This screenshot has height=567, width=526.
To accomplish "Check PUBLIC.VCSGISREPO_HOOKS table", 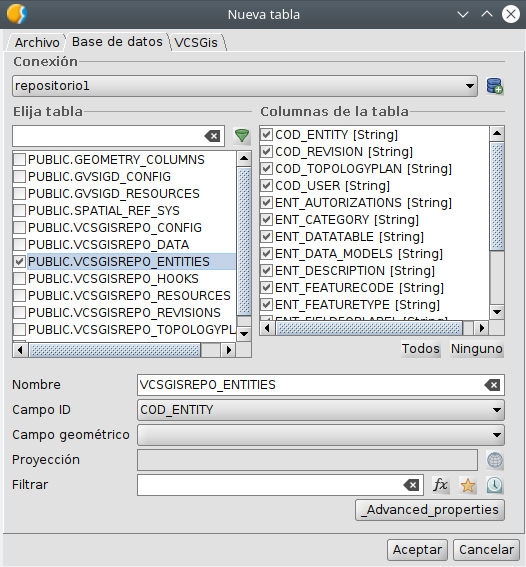I will pyautogui.click(x=20, y=278).
